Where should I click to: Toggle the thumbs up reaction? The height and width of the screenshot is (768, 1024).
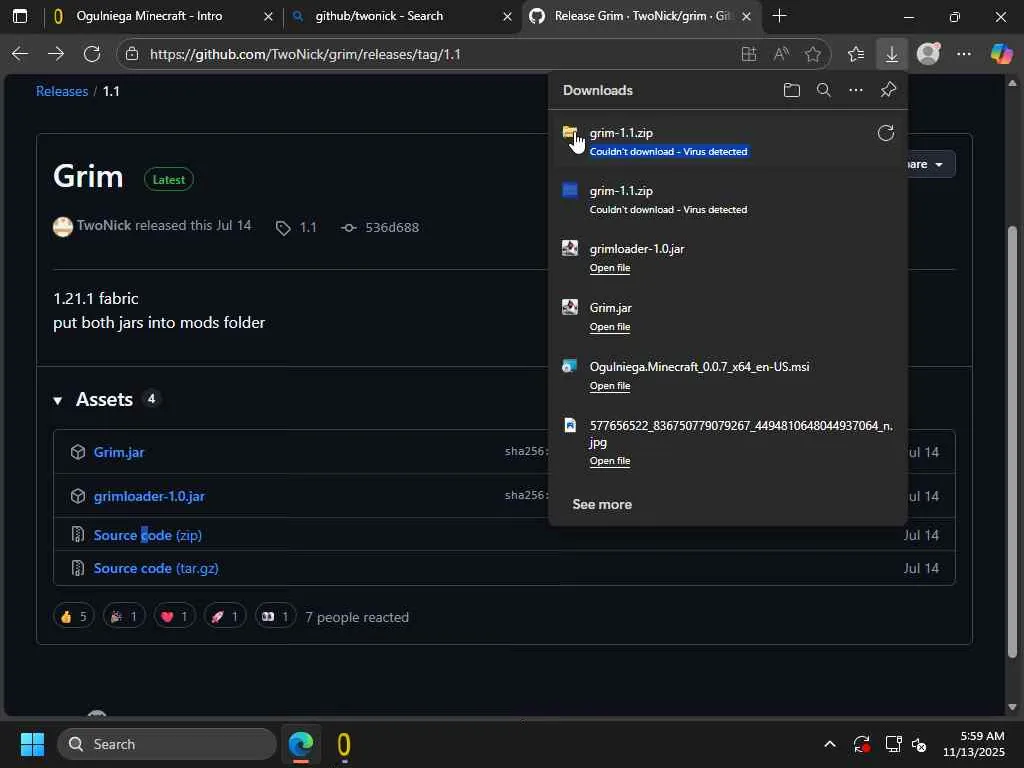73,616
